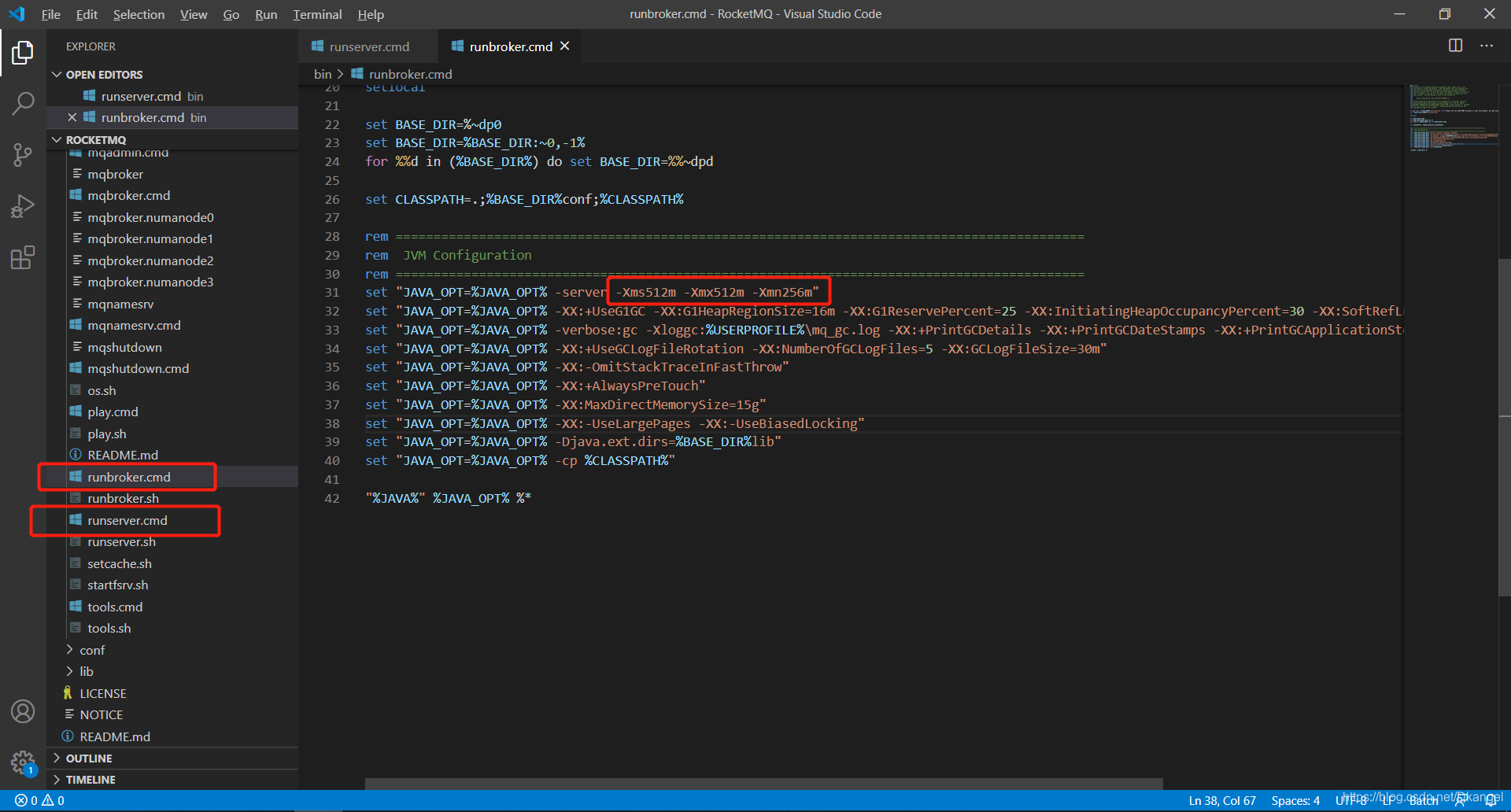Expand the Outline section
This screenshot has height=812, width=1511.
click(x=172, y=758)
